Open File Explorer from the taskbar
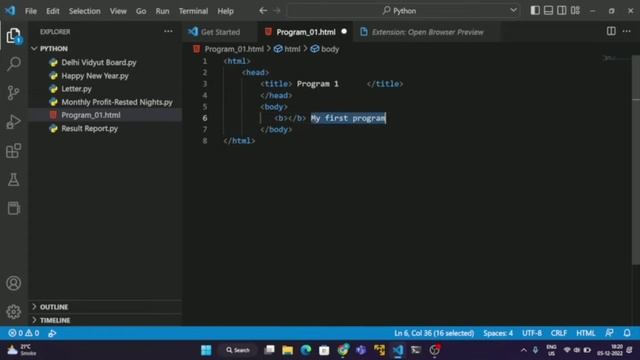Viewport: 640px width, 360px height. pyautogui.click(x=287, y=350)
